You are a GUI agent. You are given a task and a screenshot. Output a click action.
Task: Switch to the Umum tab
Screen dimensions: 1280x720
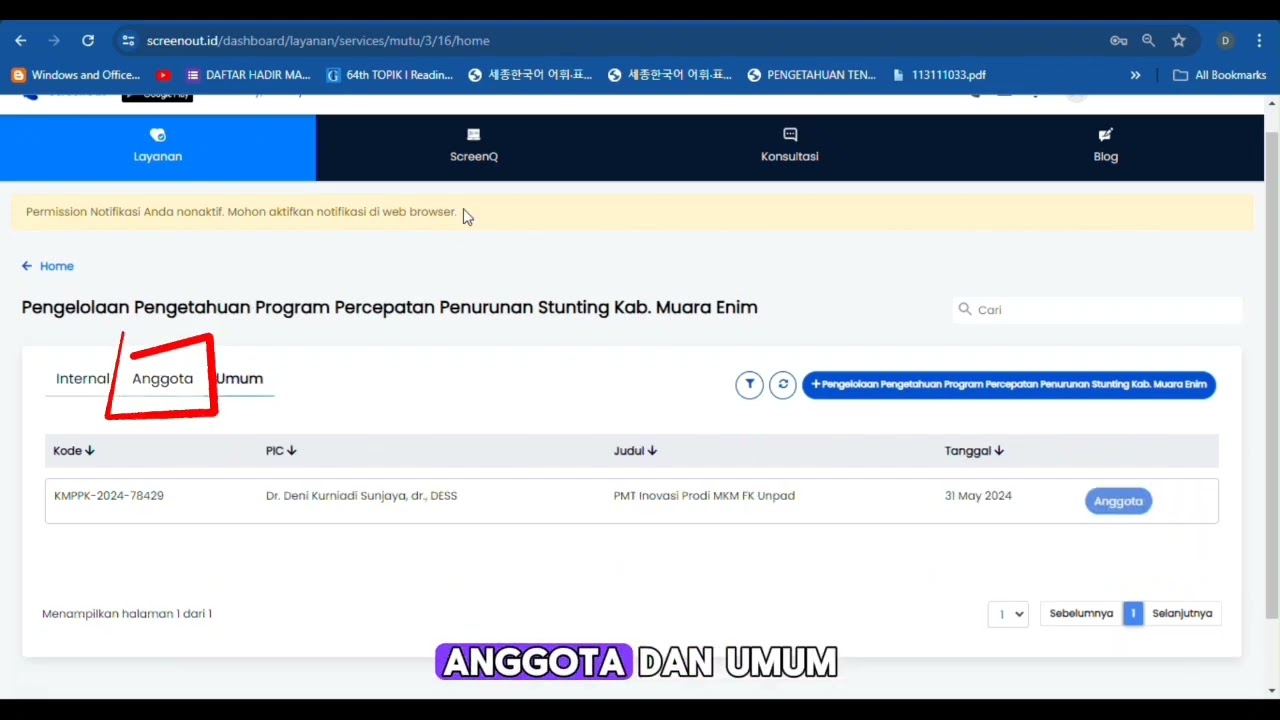240,379
